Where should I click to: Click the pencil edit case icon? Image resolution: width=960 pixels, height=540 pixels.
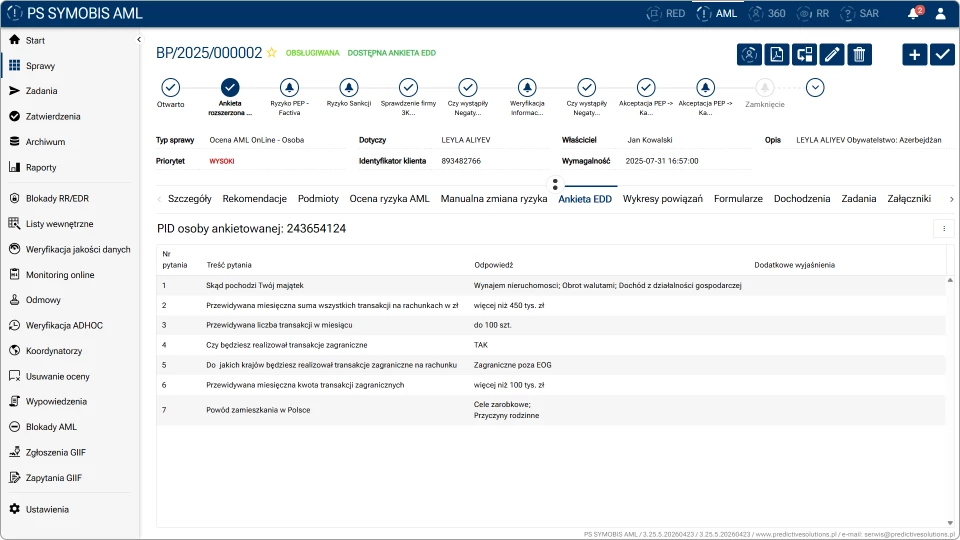point(831,54)
